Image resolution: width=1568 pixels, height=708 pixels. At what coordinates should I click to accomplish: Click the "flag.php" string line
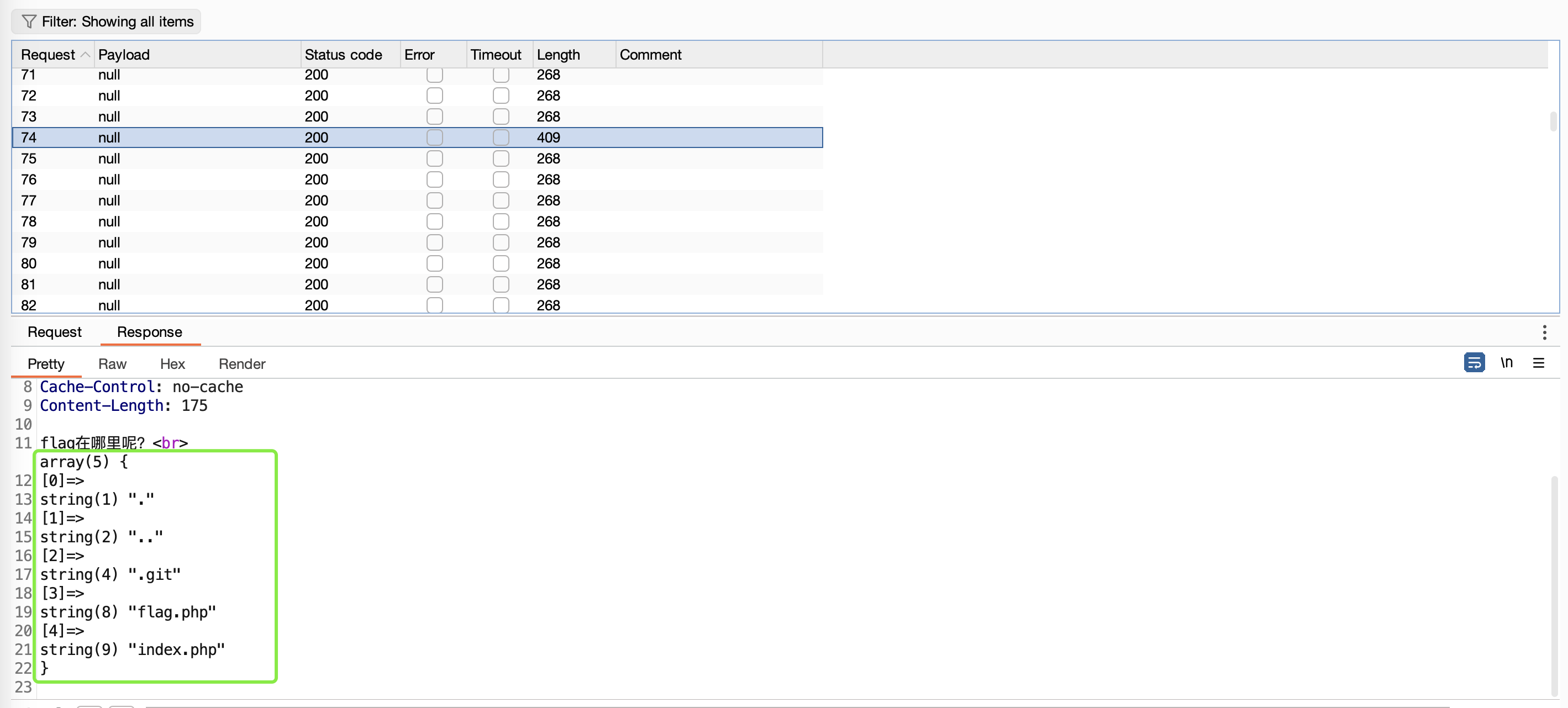point(128,612)
